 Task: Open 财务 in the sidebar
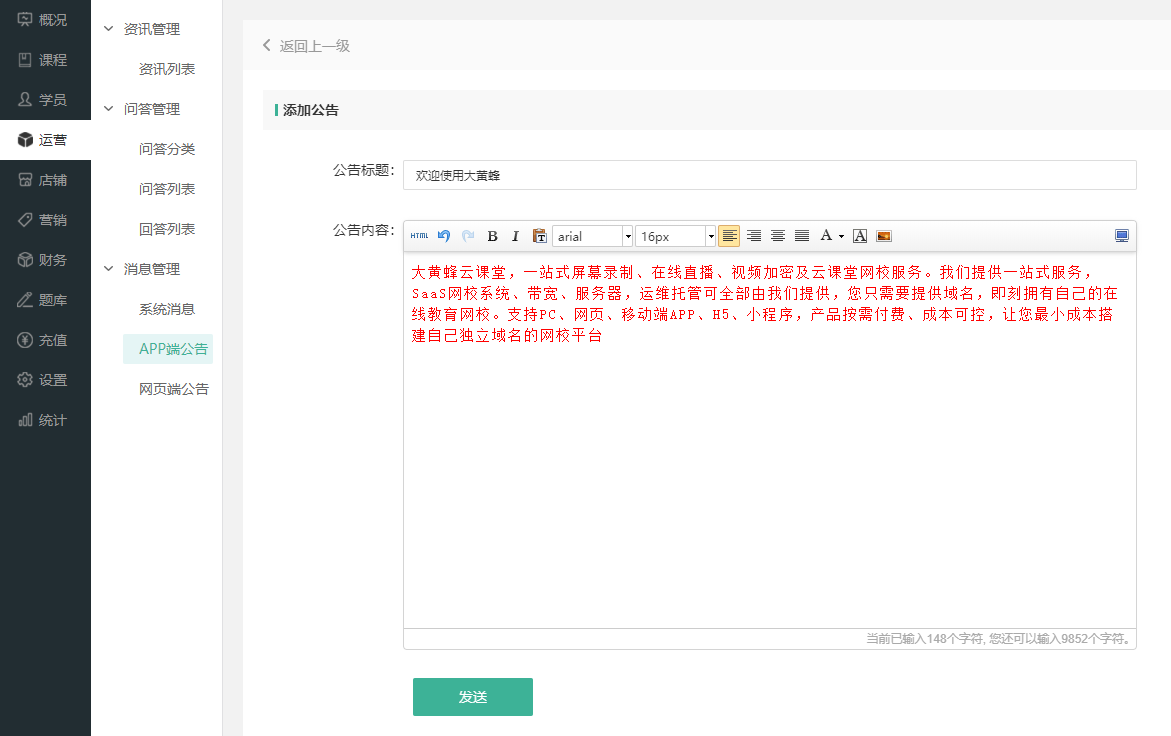[x=45, y=260]
